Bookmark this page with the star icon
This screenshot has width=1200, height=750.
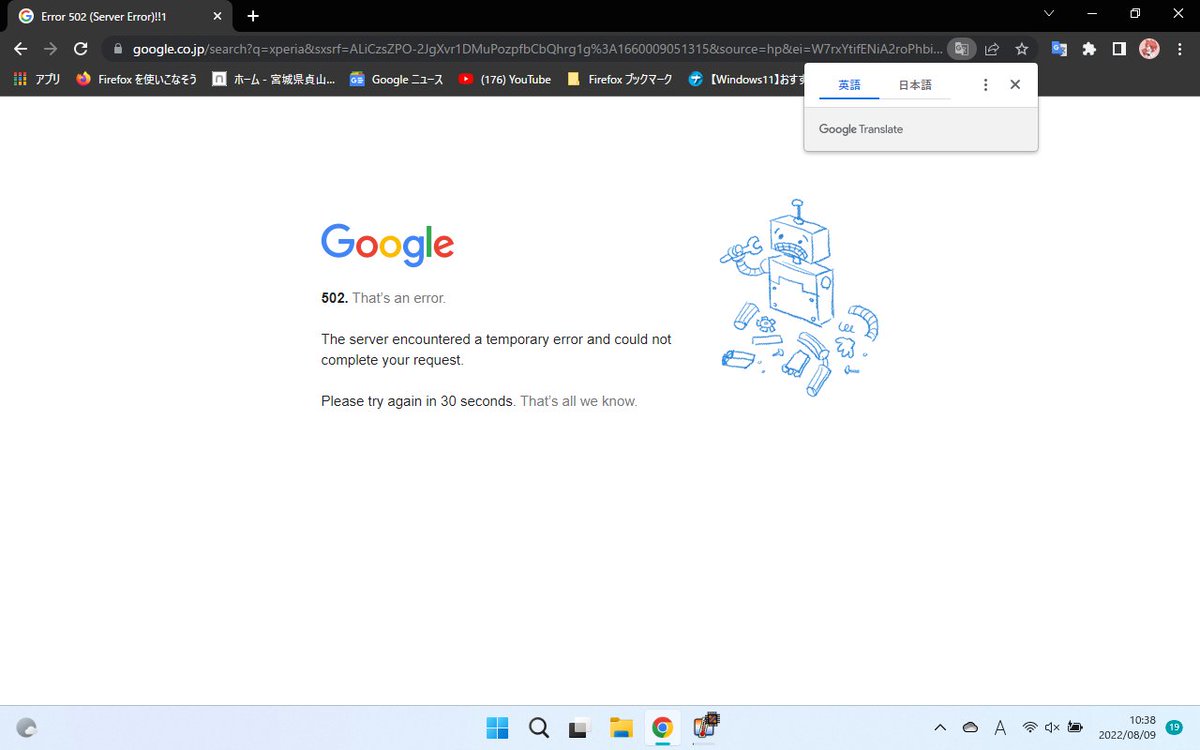(x=1021, y=48)
